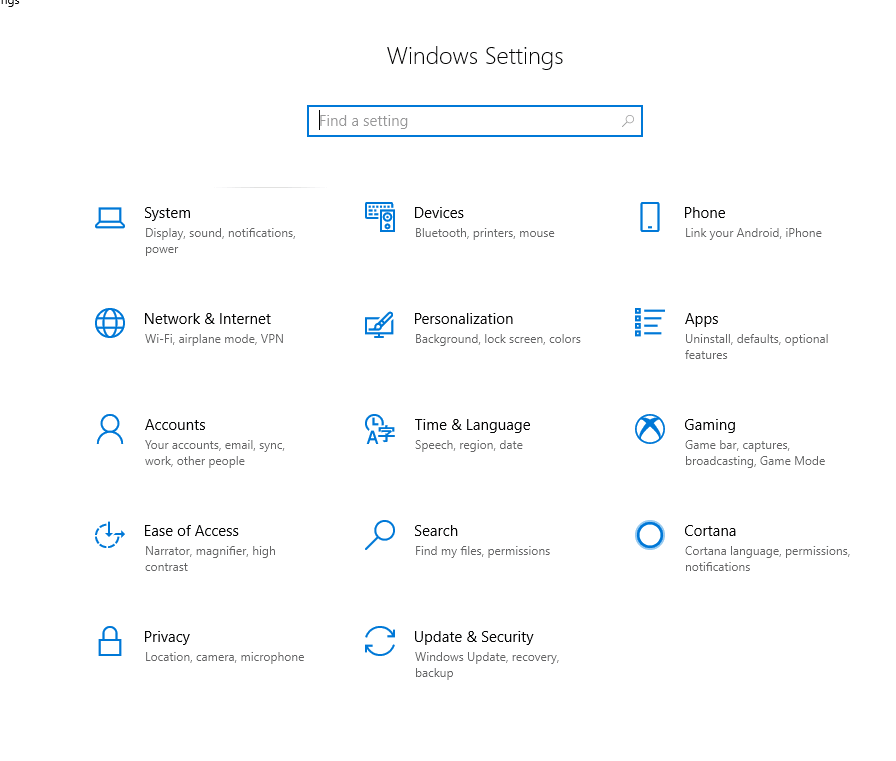This screenshot has width=896, height=761.
Task: Select the Time & Language icon
Action: [379, 429]
